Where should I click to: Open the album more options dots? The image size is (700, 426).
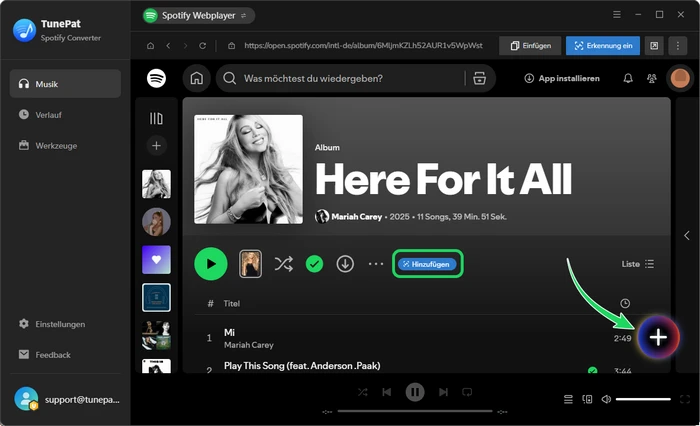click(x=376, y=264)
